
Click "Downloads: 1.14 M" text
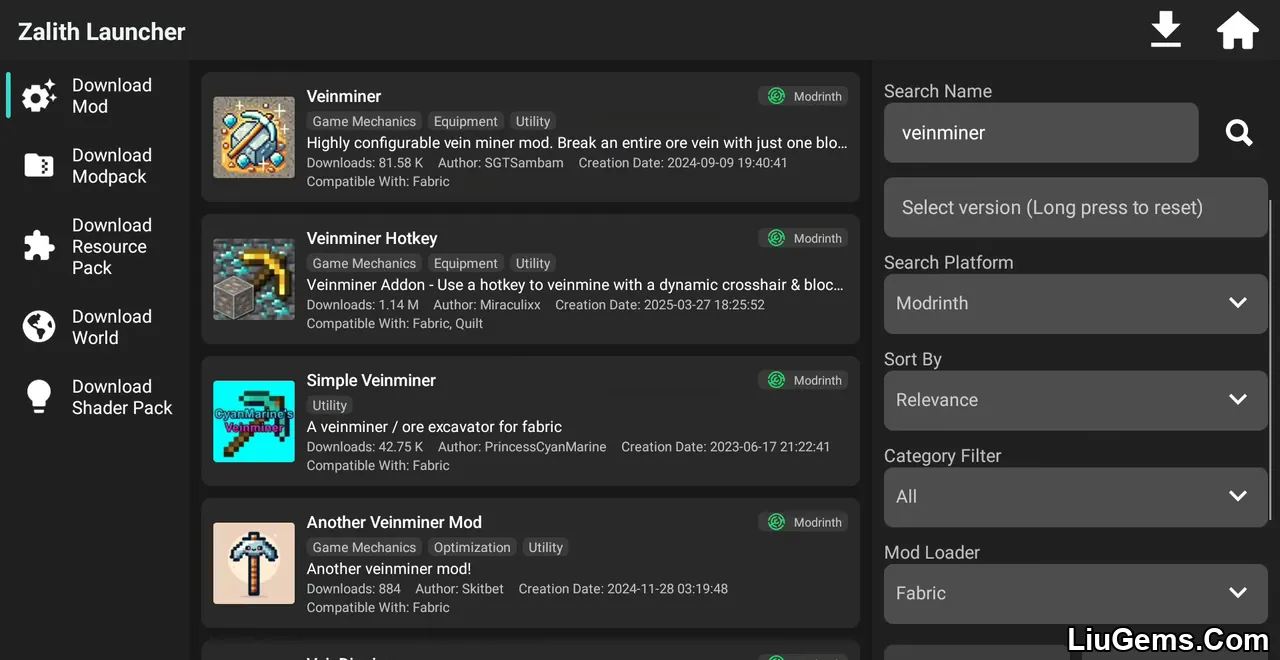click(363, 304)
